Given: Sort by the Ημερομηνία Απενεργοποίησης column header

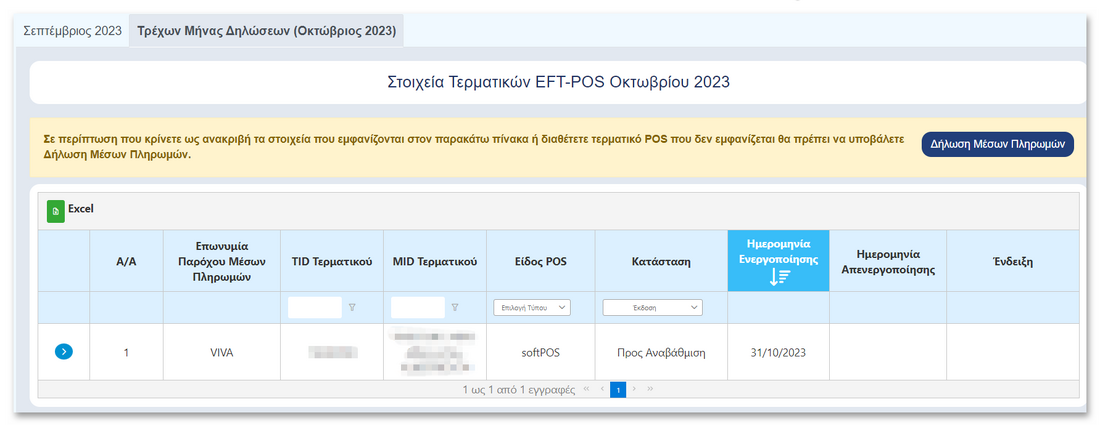Looking at the screenshot, I should point(887,262).
